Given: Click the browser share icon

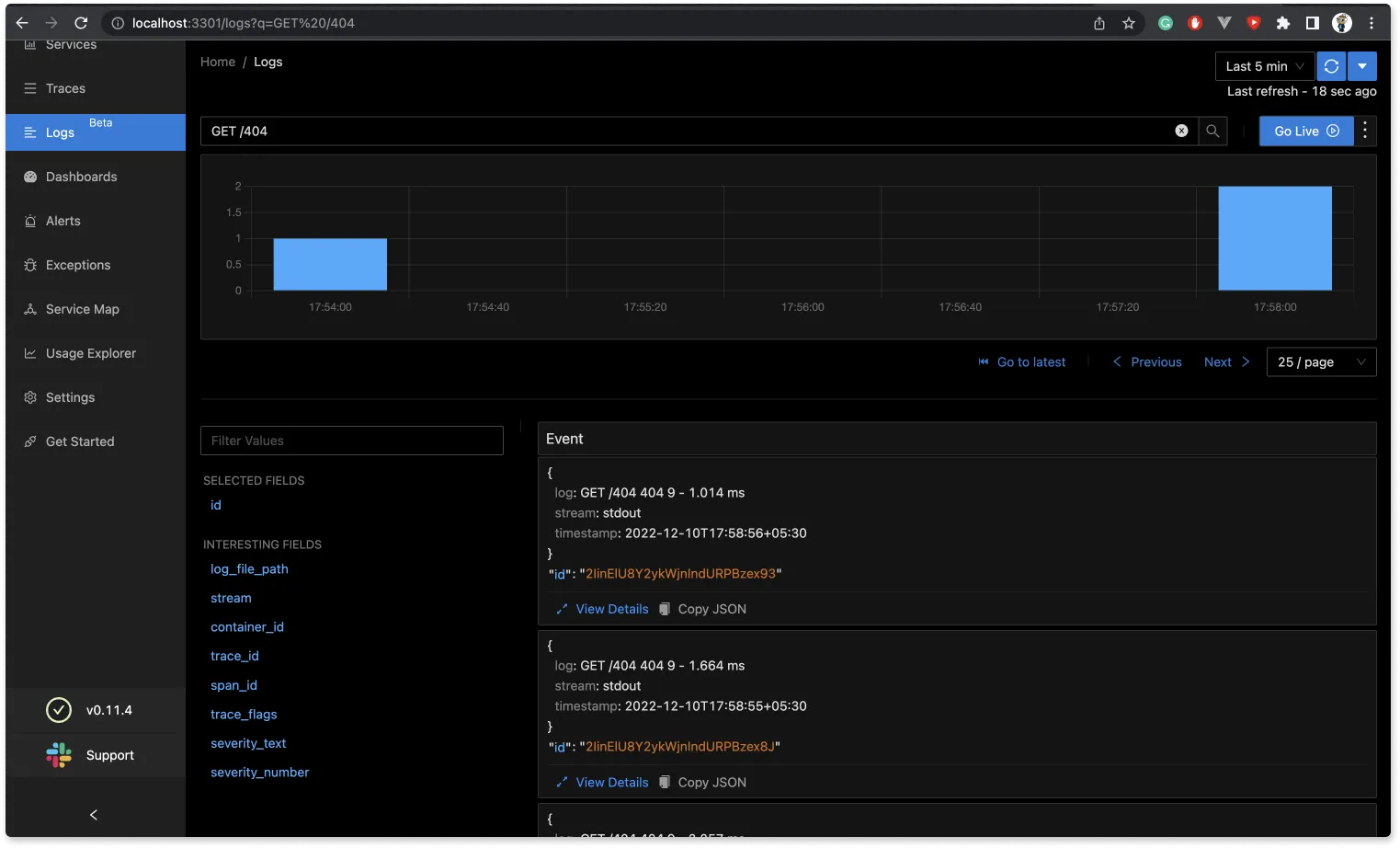Looking at the screenshot, I should (1099, 23).
